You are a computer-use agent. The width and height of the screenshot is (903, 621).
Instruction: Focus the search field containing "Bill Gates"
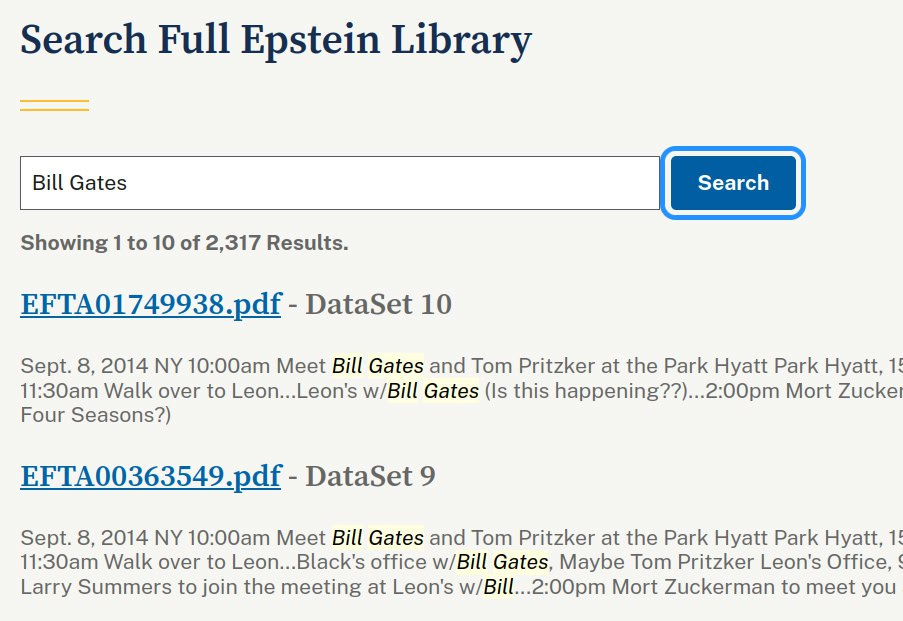339,183
